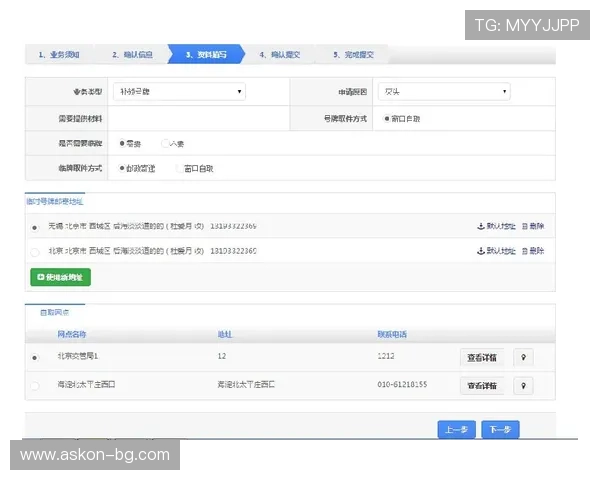Viewport: 600px width, 480px height.
Task: Select 海淀北太平庄西口 pickup point radio
Action: pyautogui.click(x=35, y=386)
